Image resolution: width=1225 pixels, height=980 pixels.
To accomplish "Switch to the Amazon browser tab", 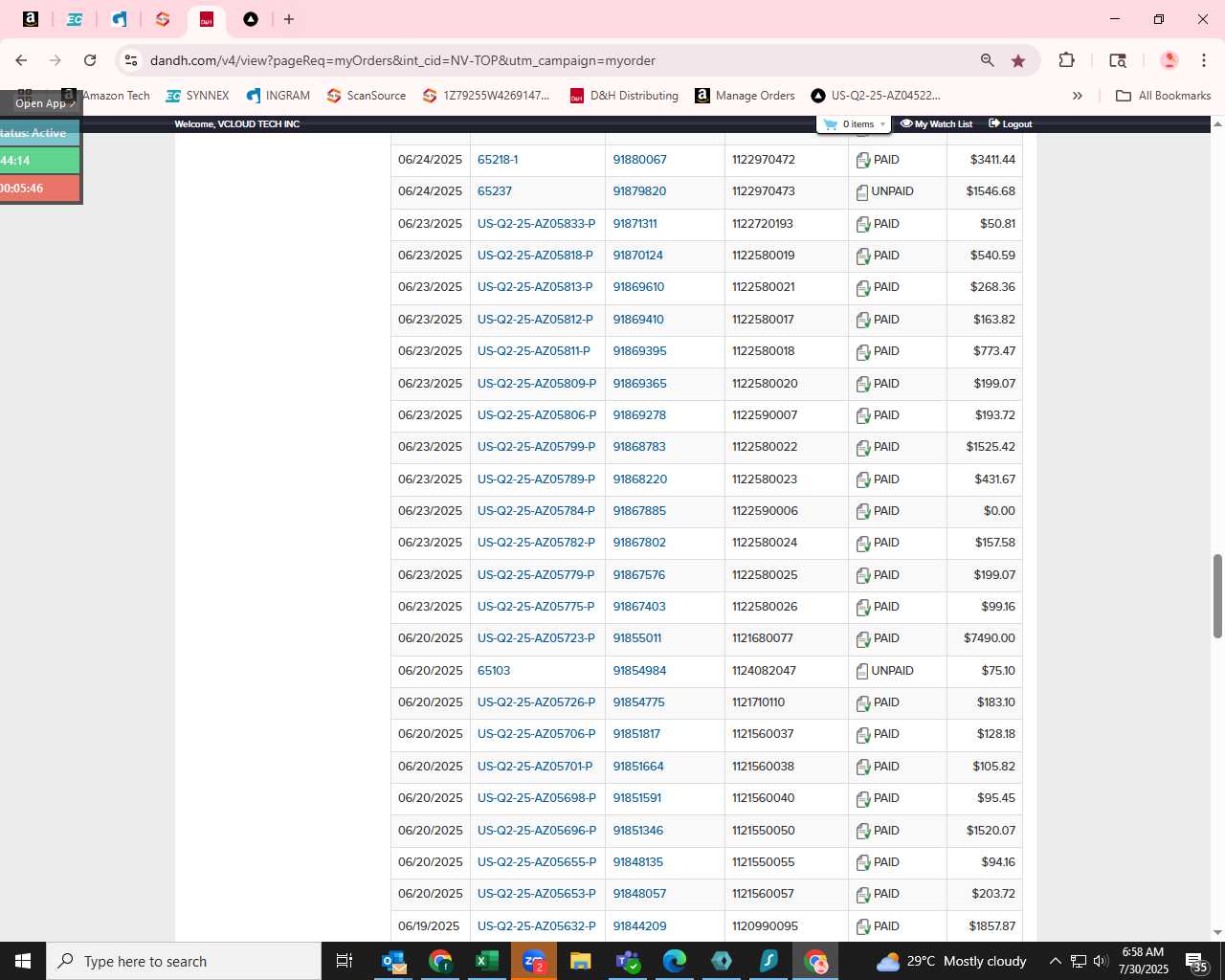I will pyautogui.click(x=31, y=19).
